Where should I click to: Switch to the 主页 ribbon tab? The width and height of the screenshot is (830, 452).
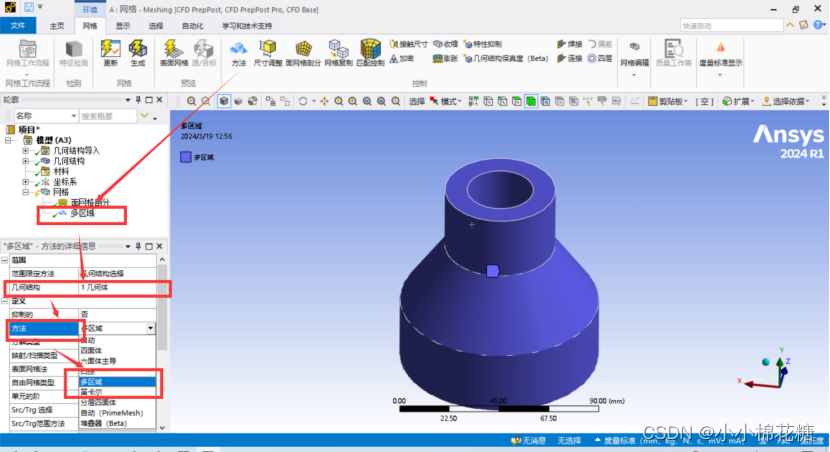pyautogui.click(x=57, y=25)
